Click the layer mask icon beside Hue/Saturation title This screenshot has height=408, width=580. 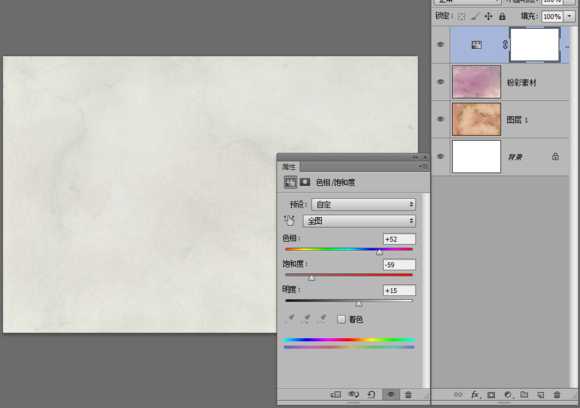pos(305,182)
